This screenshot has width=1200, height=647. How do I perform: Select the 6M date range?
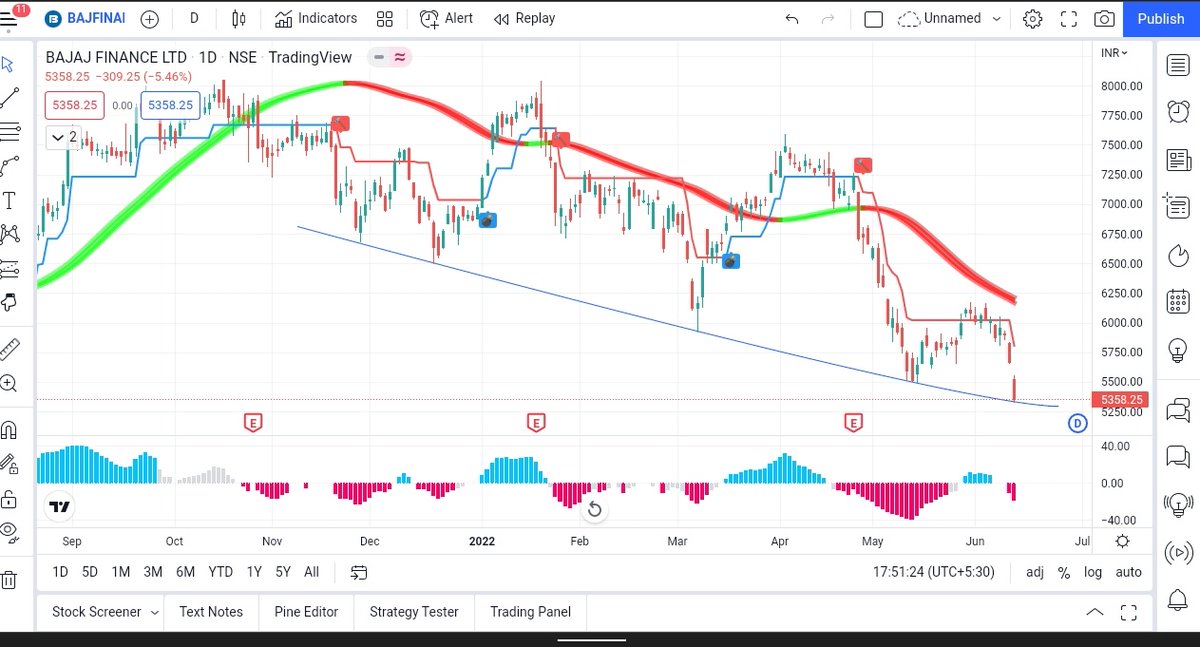tap(185, 572)
